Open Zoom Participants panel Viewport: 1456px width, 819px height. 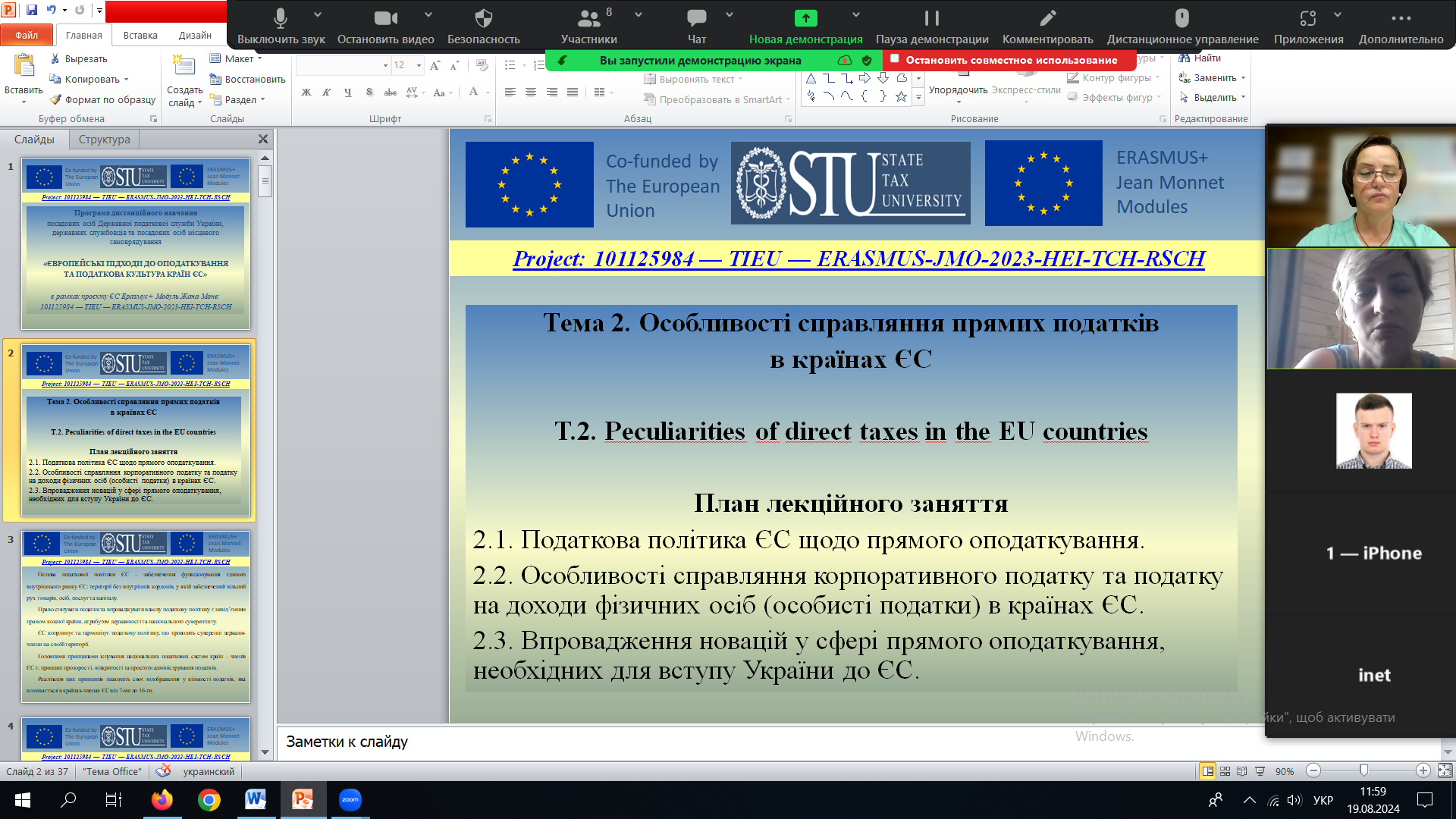(588, 27)
